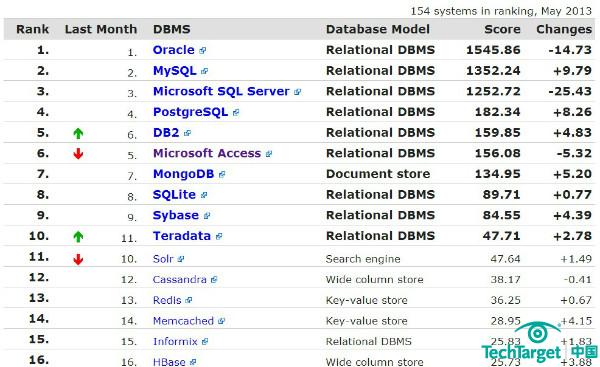Click the green up arrow in Teradata row
Viewport: 600px width, 367px height.
pyautogui.click(x=78, y=237)
